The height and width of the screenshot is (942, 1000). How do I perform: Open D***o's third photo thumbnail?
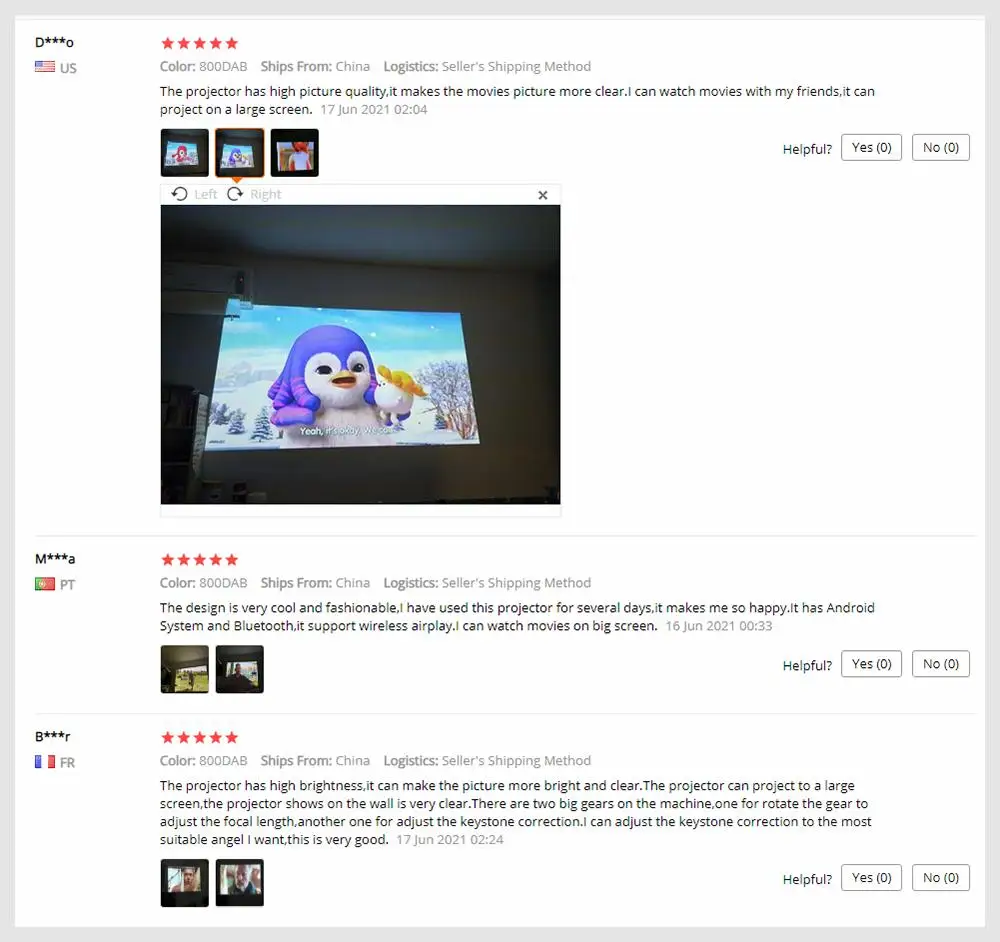[294, 153]
